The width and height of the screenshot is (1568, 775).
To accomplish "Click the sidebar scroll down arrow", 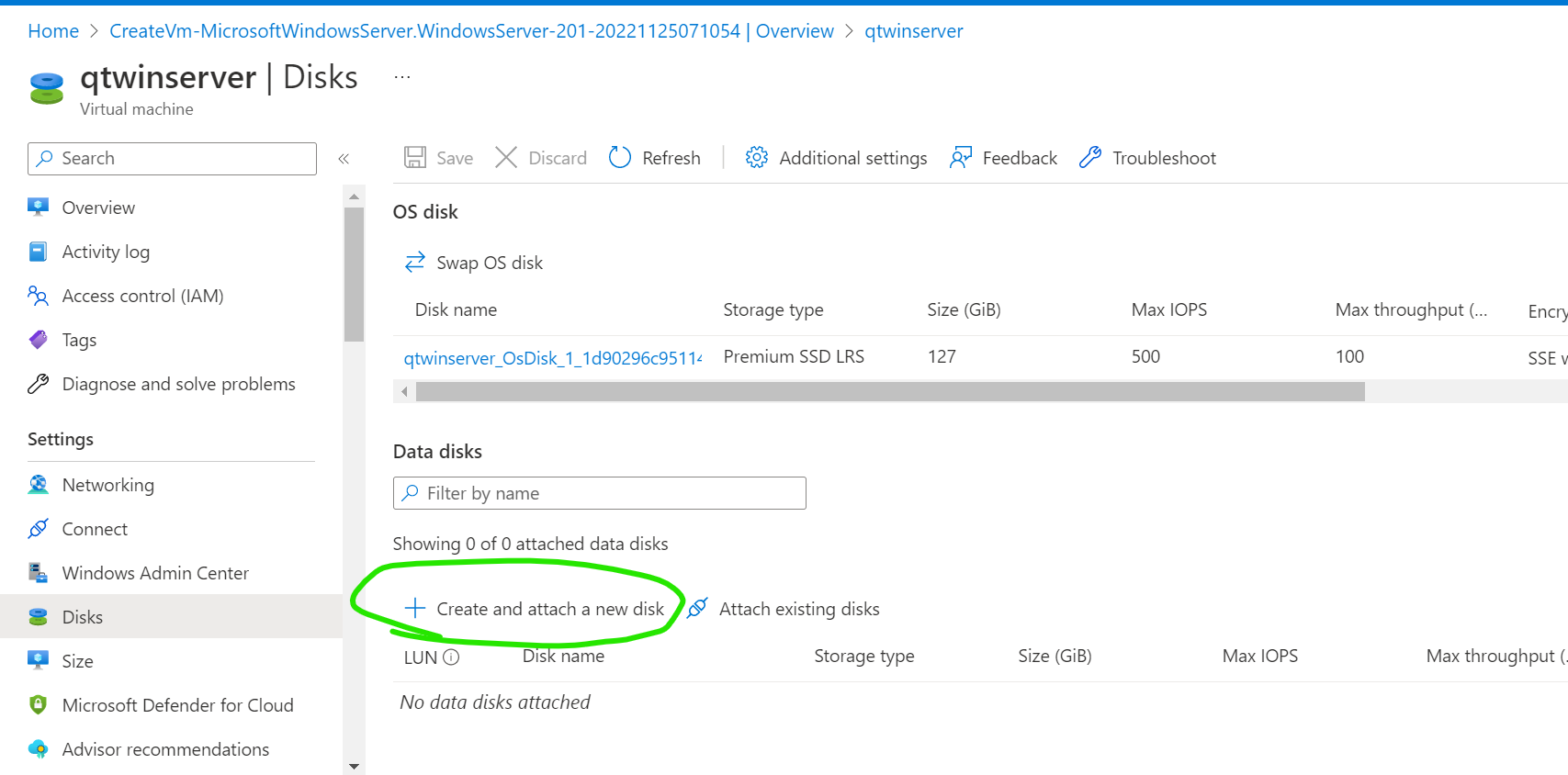I will click(x=354, y=766).
